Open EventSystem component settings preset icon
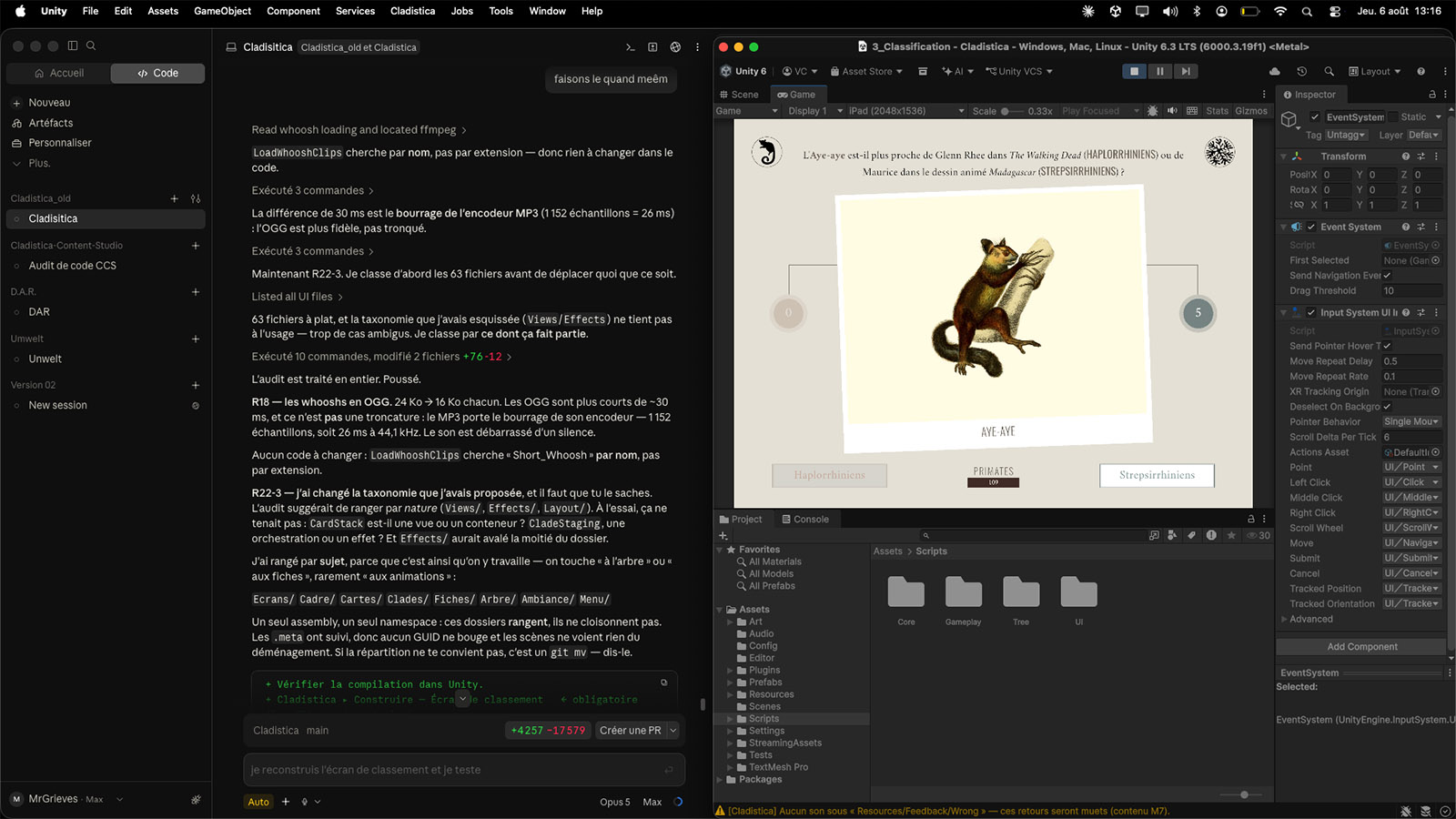 [1421, 227]
